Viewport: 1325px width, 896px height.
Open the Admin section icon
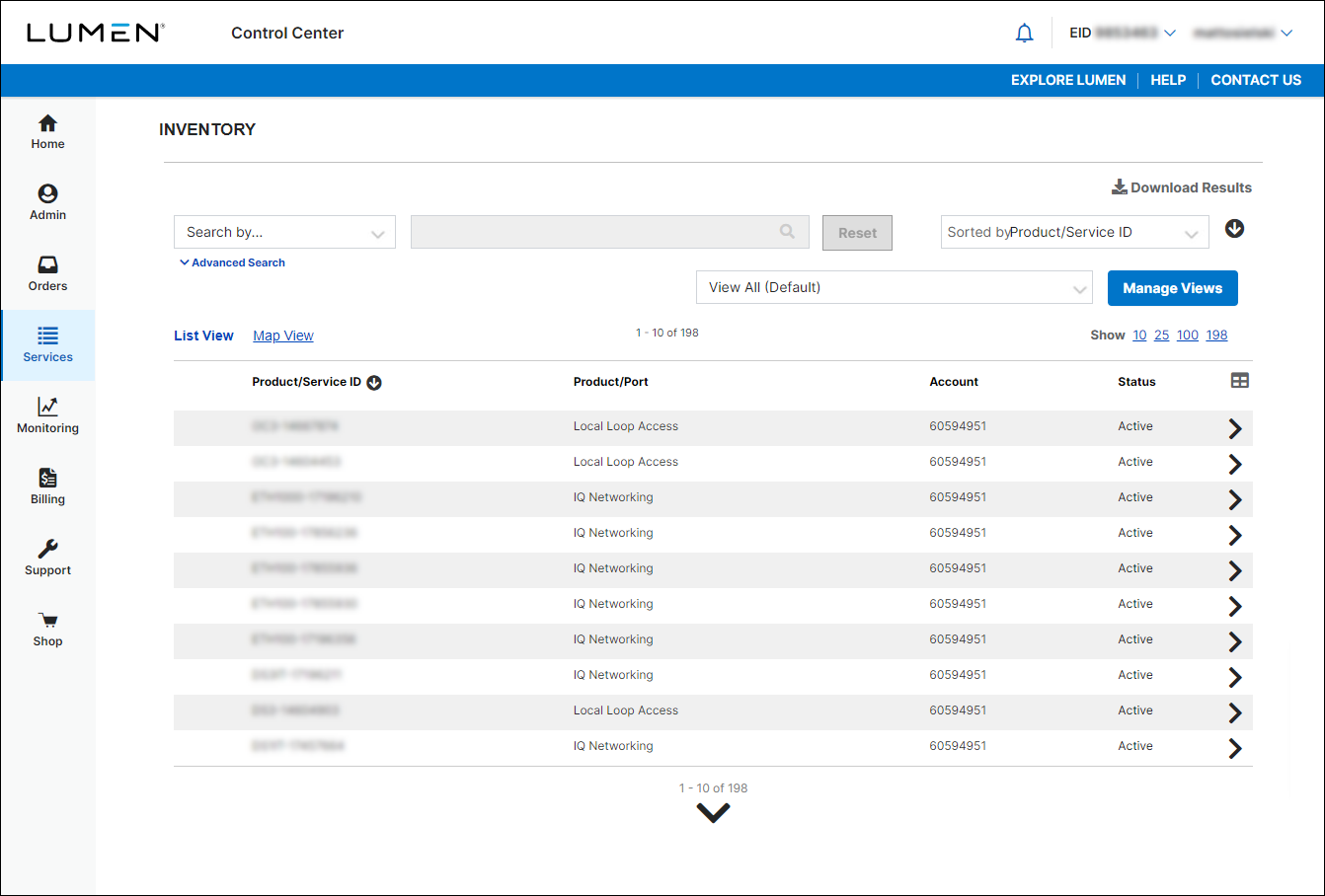tap(47, 193)
